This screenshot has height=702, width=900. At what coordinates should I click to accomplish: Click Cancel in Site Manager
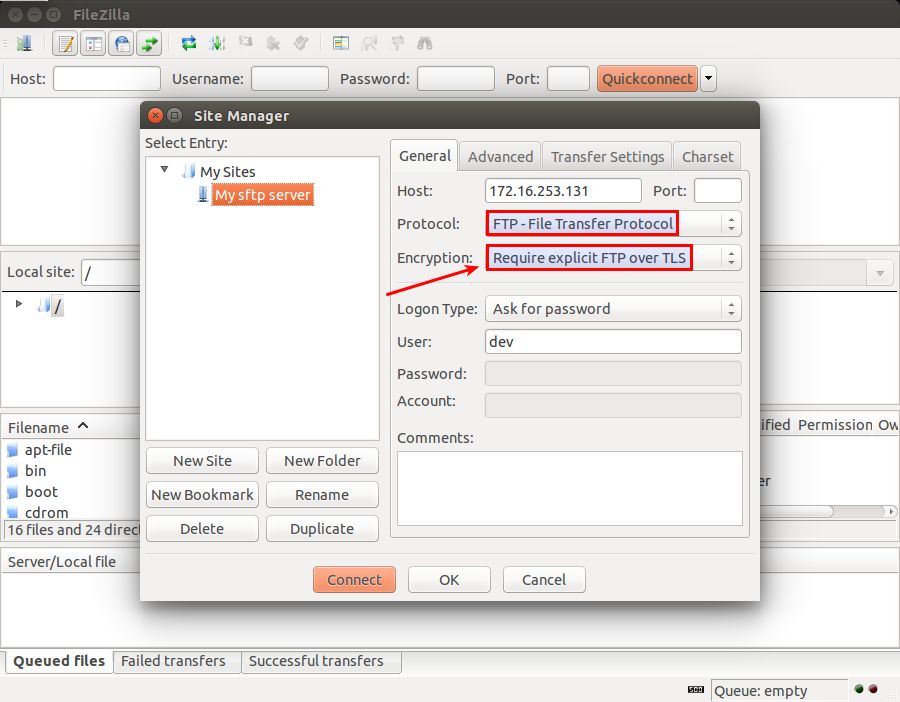click(544, 580)
